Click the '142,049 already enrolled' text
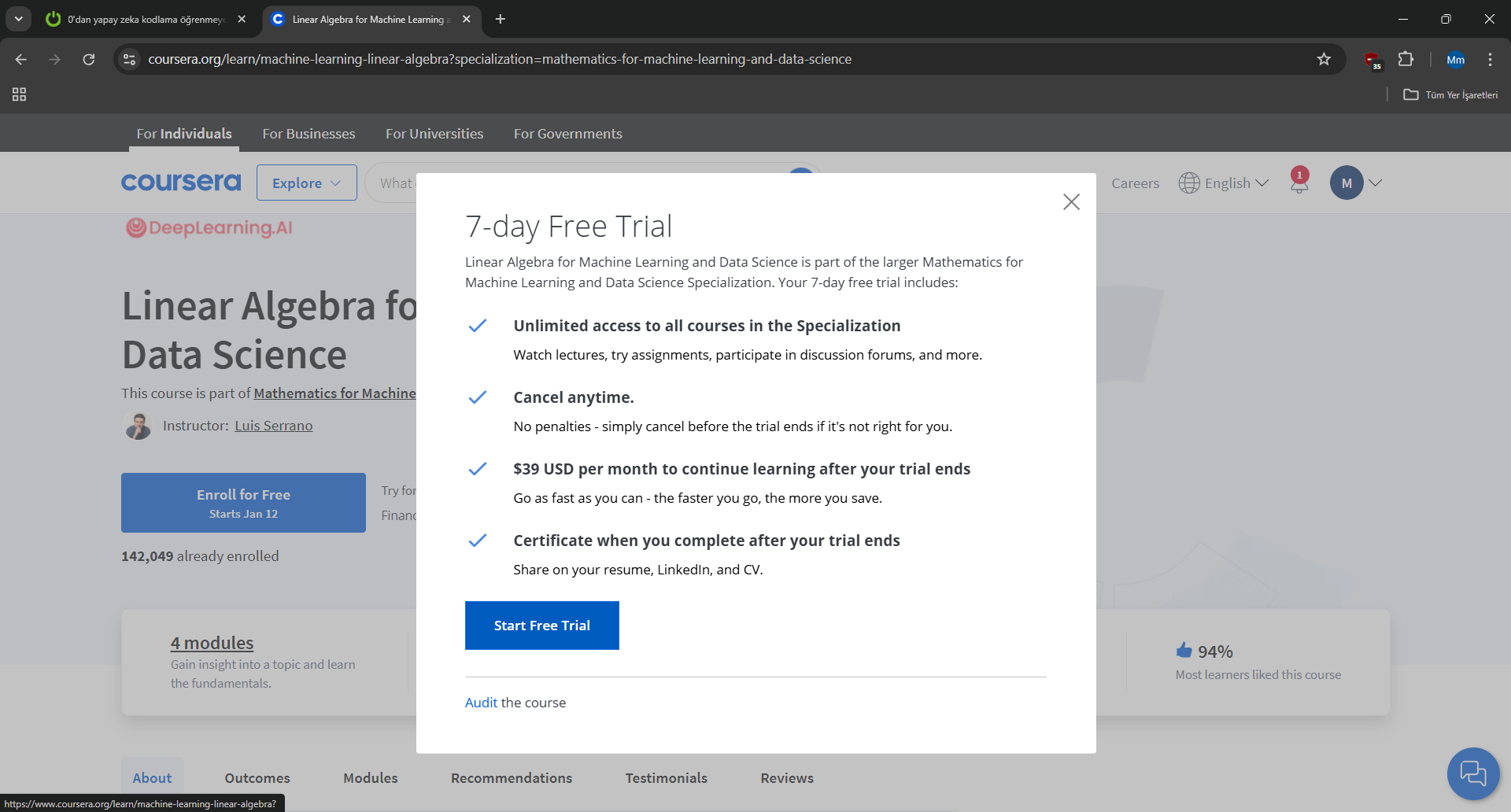 200,556
